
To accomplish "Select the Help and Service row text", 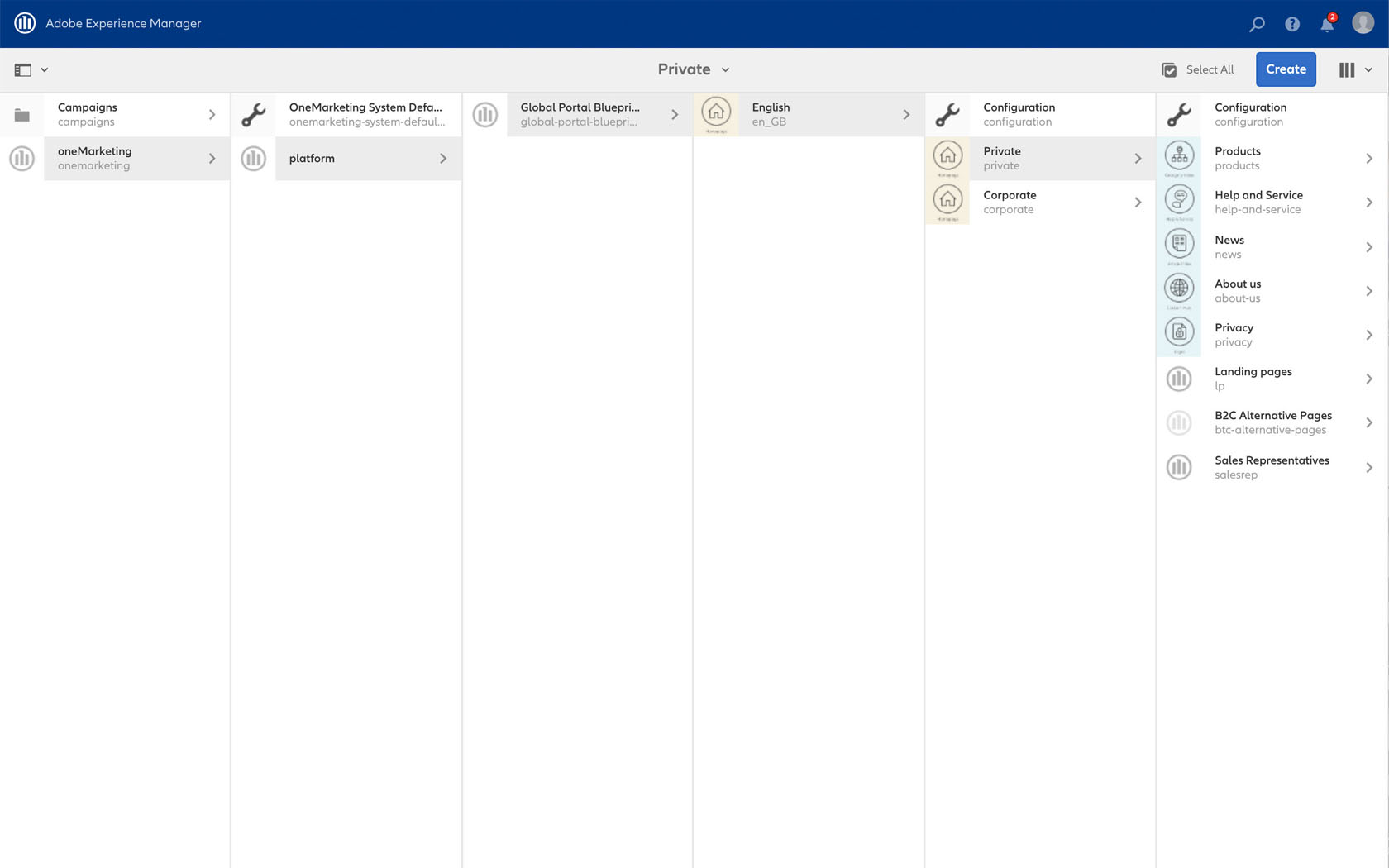I will 1258,203.
